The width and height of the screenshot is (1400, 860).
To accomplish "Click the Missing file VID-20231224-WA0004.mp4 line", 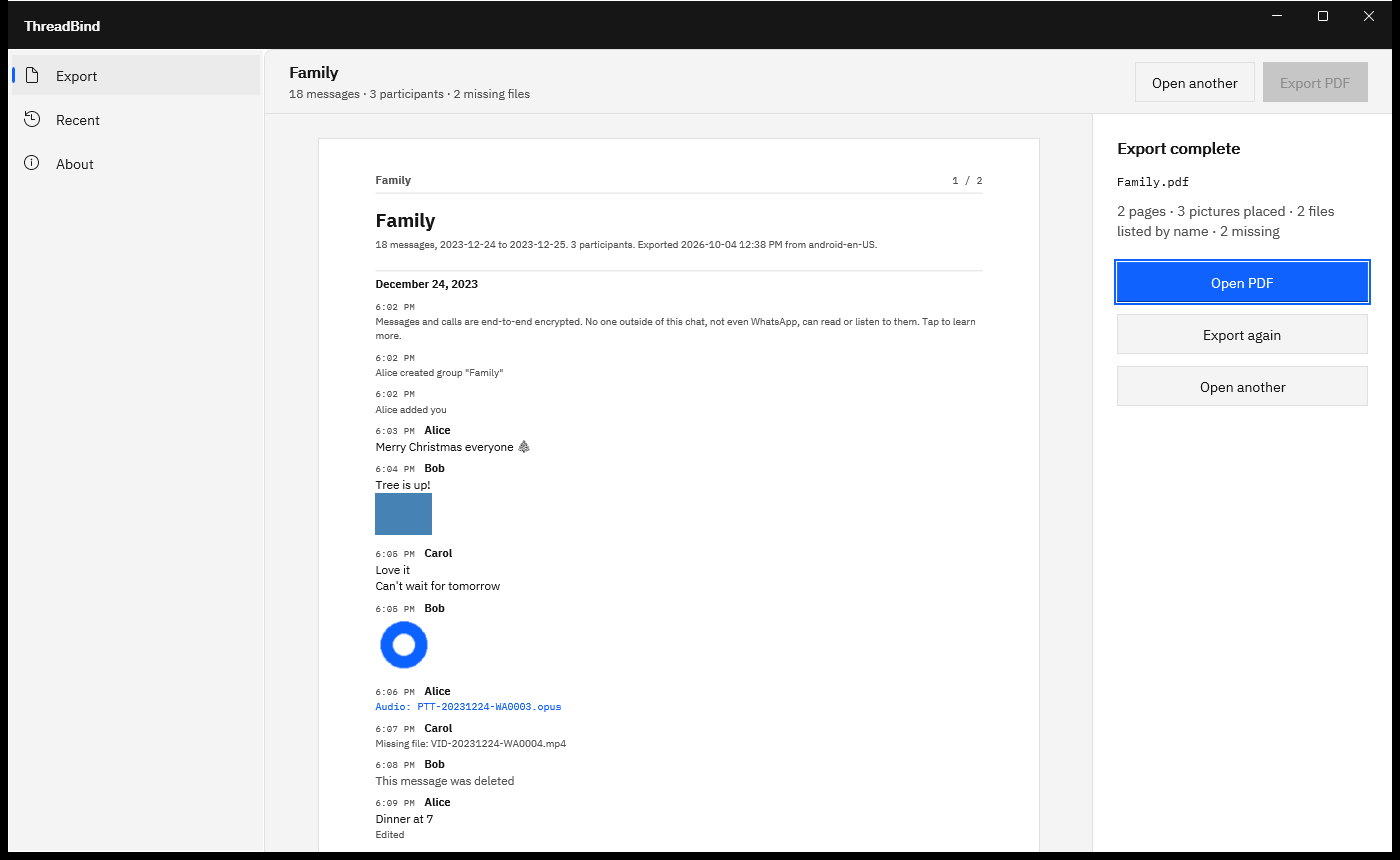I will tap(471, 744).
